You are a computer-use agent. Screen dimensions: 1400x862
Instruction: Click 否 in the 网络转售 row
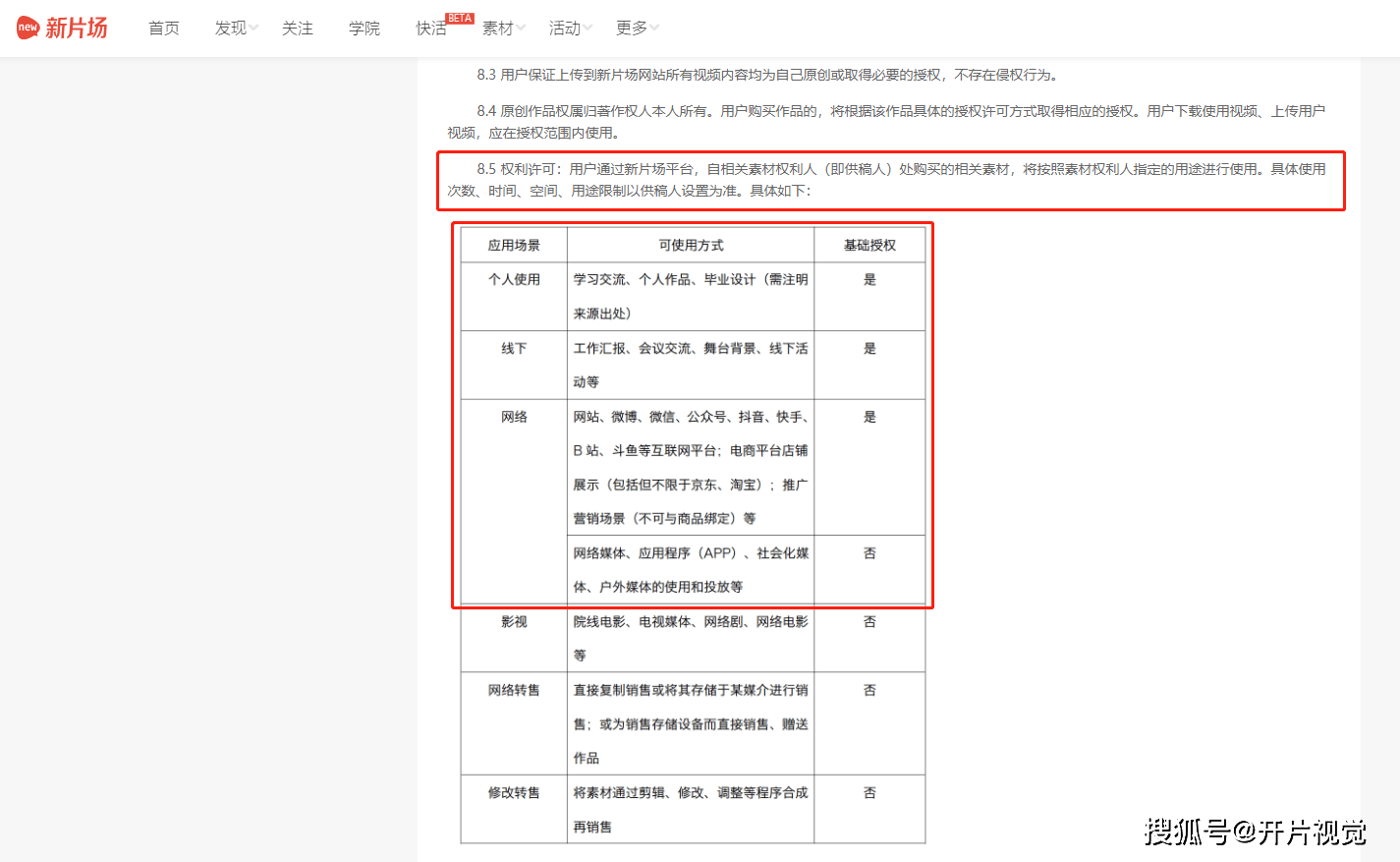pyautogui.click(x=869, y=690)
